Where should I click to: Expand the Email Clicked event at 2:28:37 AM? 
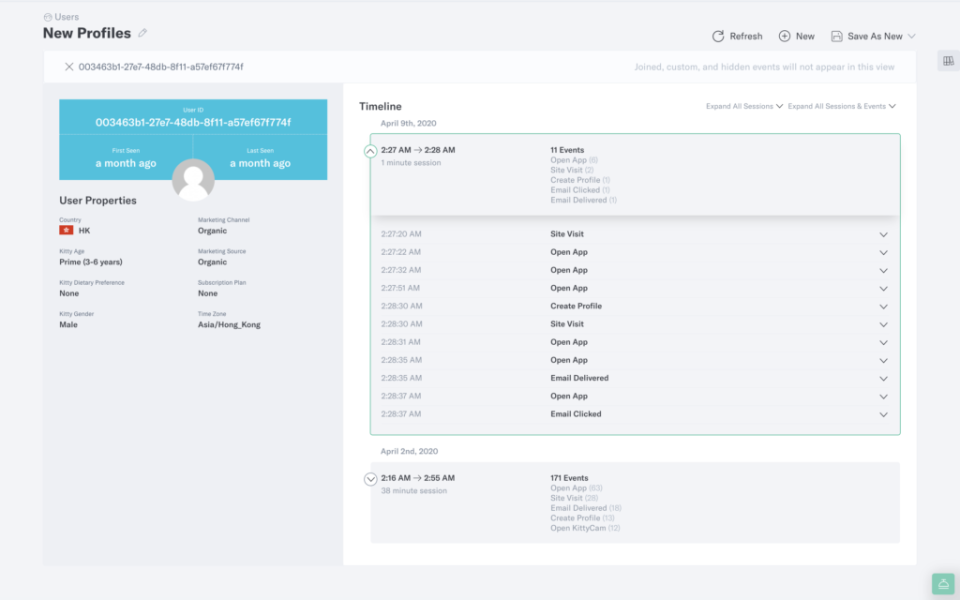coord(883,414)
